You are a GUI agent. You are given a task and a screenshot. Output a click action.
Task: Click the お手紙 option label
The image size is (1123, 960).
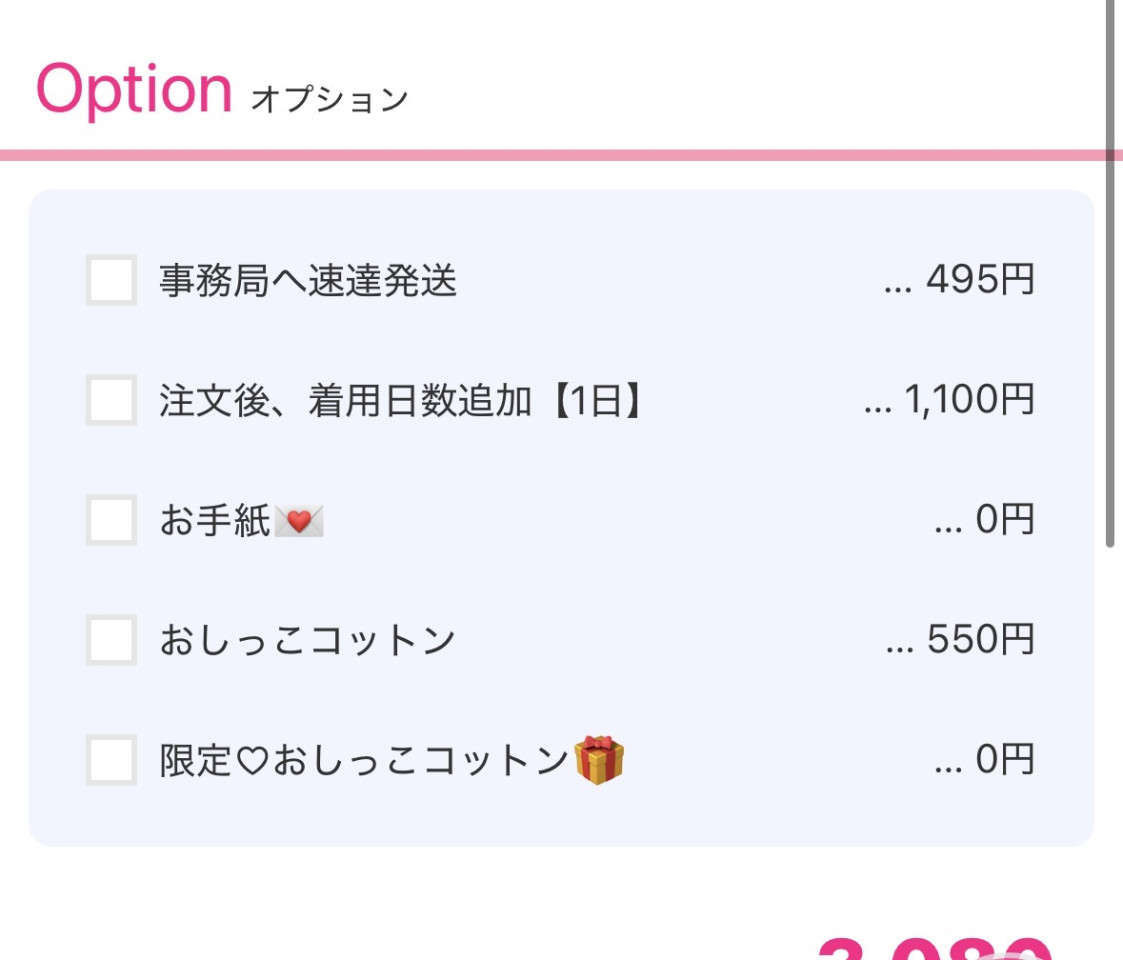click(215, 521)
